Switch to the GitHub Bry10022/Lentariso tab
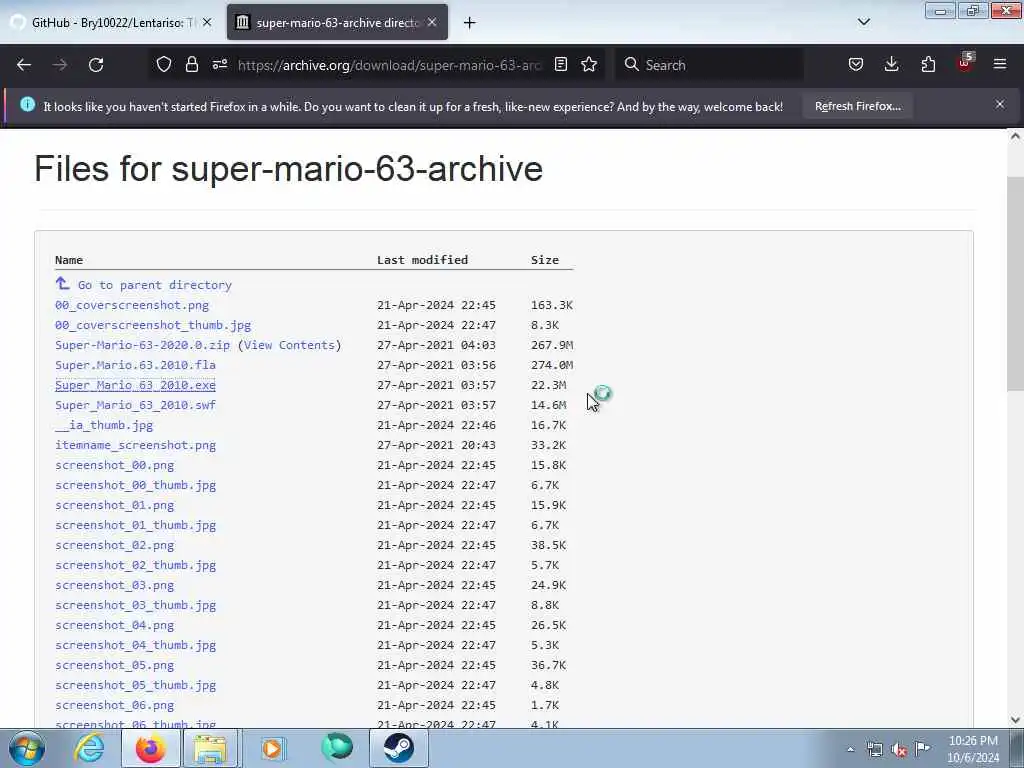Image resolution: width=1024 pixels, height=768 pixels. (x=111, y=23)
